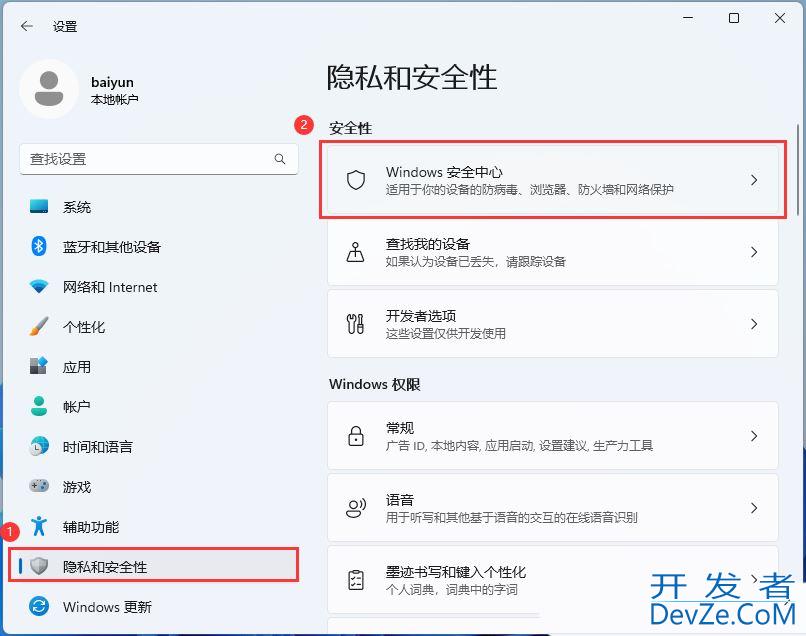
Task: Click the Windows 安全中心 shield icon
Action: [x=356, y=180]
